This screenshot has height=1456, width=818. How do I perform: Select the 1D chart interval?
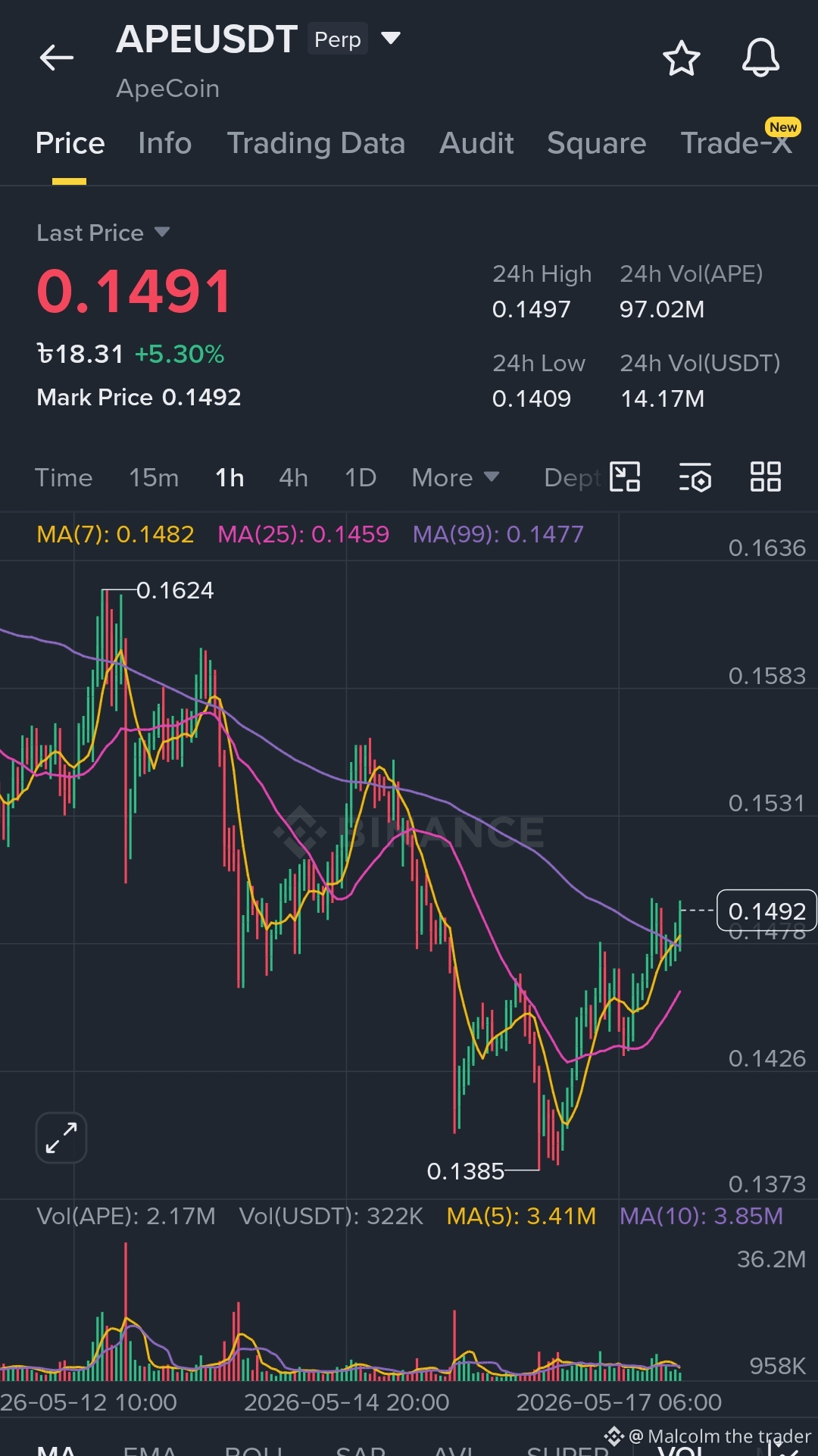[x=361, y=478]
